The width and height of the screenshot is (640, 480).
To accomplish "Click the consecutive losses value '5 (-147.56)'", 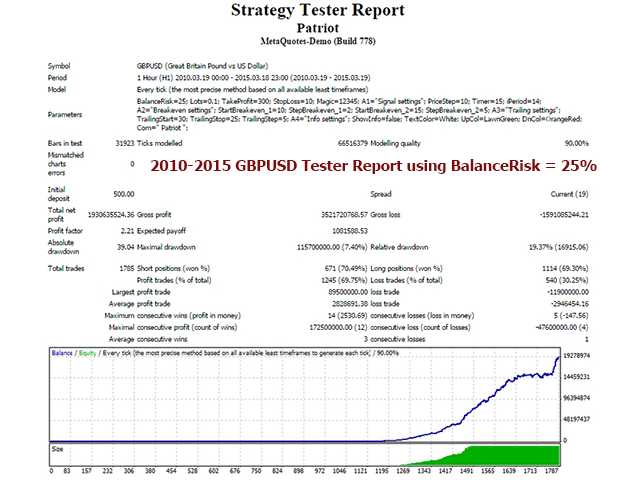I will pos(571,316).
